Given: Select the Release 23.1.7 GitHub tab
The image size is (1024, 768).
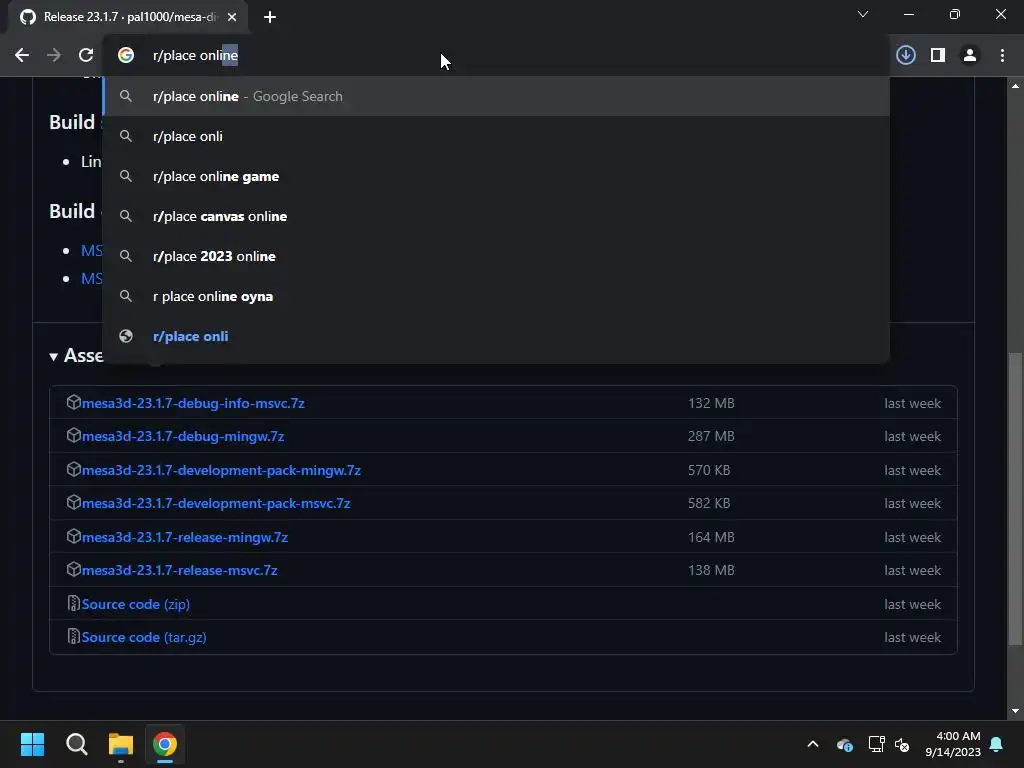Looking at the screenshot, I should [x=127, y=17].
